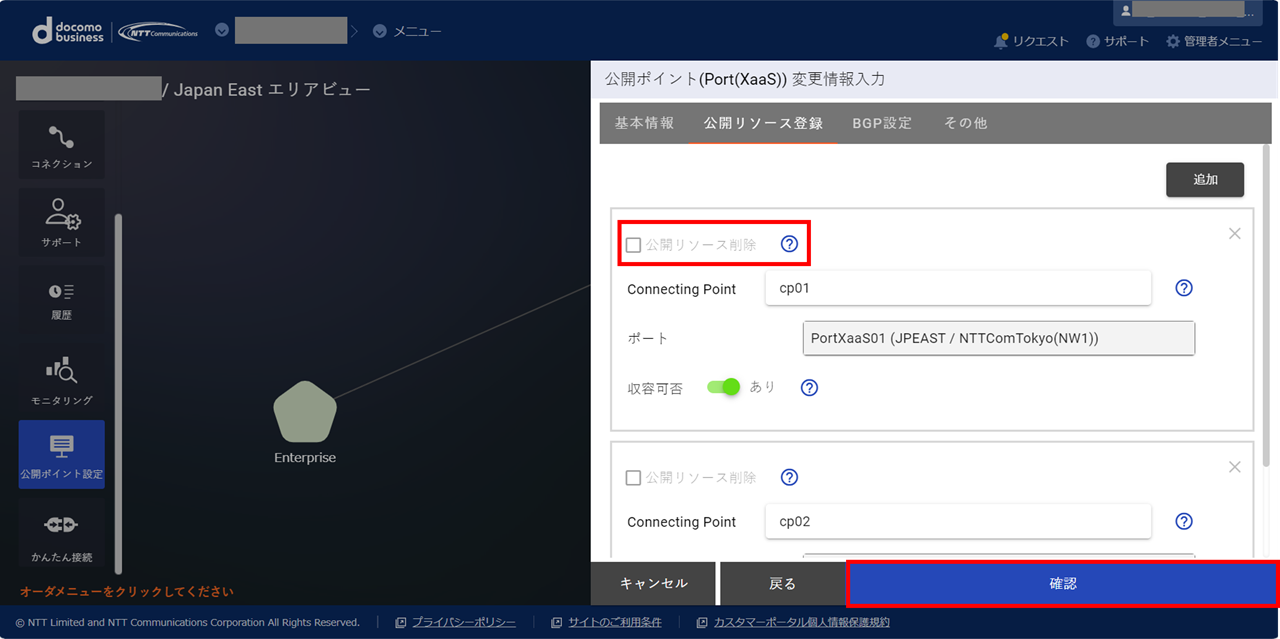This screenshot has width=1280, height=639.
Task: Open サポート help in top bar
Action: tap(1118, 41)
